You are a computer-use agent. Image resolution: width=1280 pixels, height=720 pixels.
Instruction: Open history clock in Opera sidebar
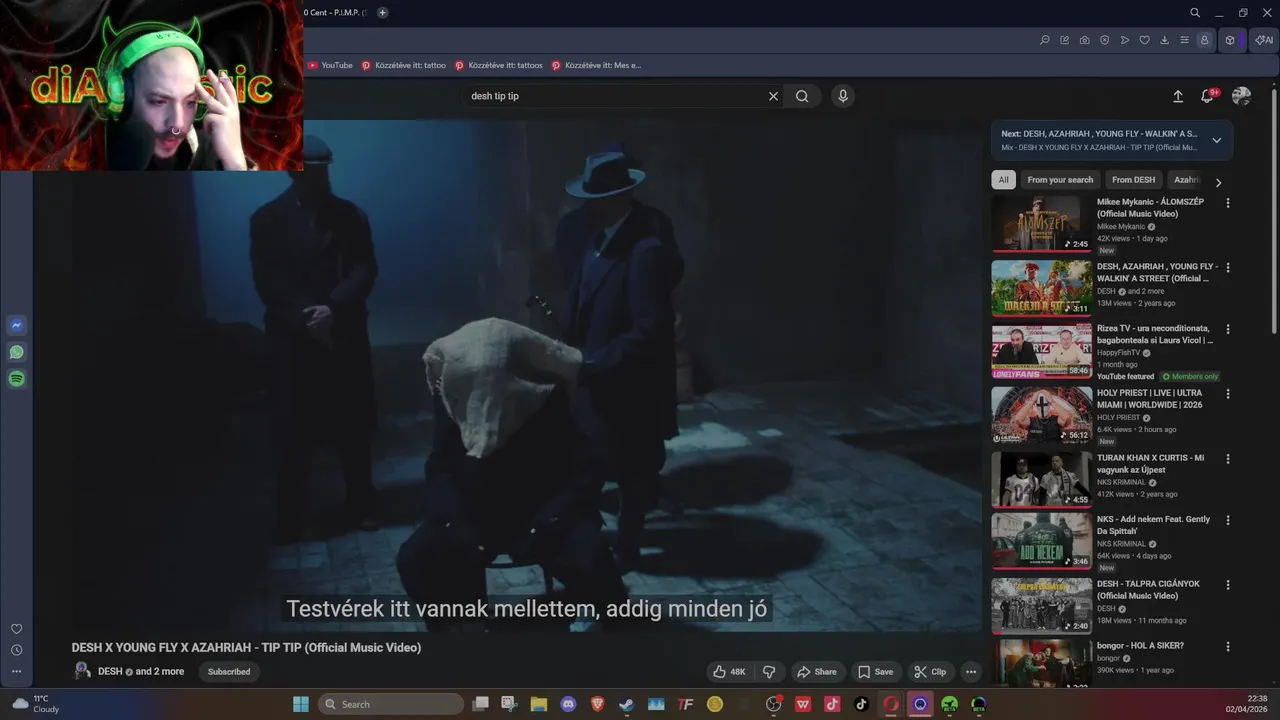[16, 650]
